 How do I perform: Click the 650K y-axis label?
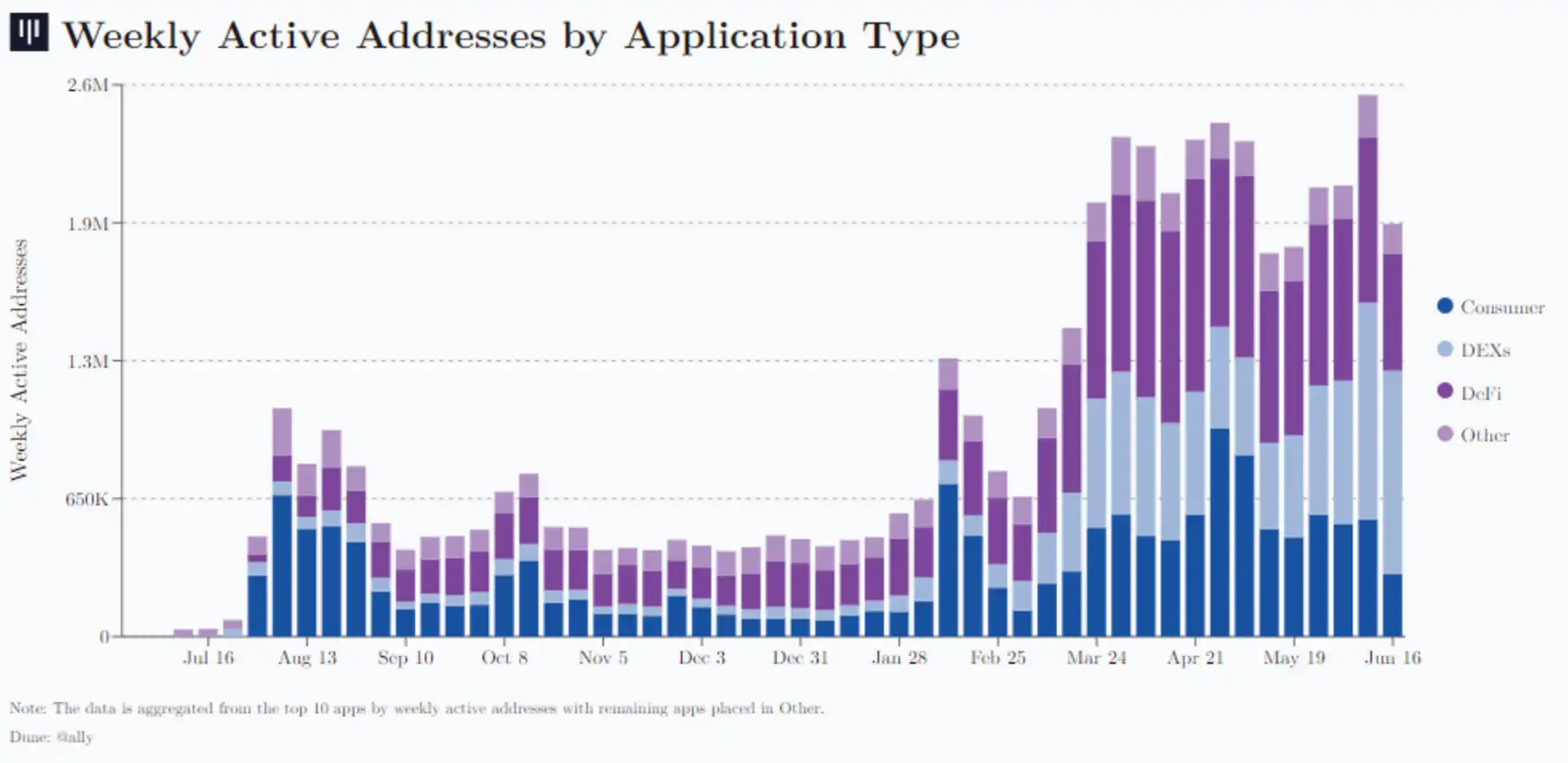click(86, 499)
